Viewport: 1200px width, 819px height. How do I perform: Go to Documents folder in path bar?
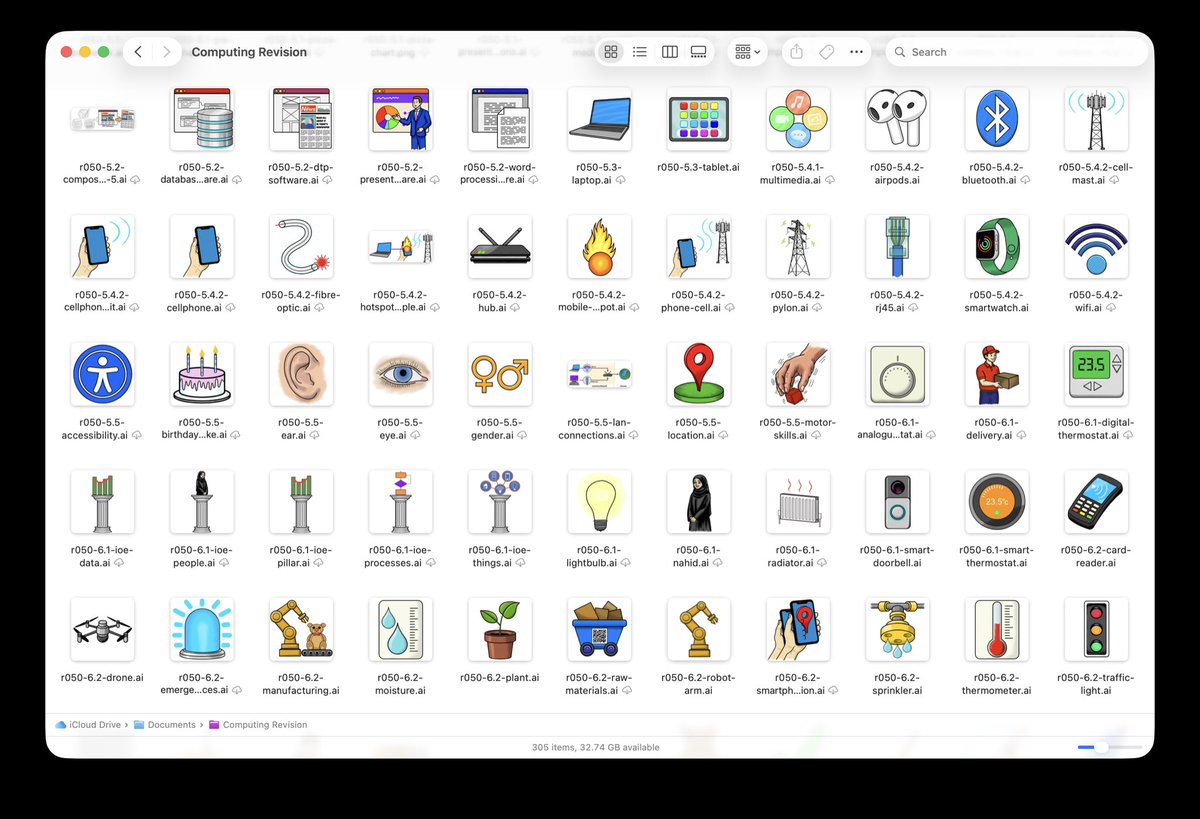(165, 725)
